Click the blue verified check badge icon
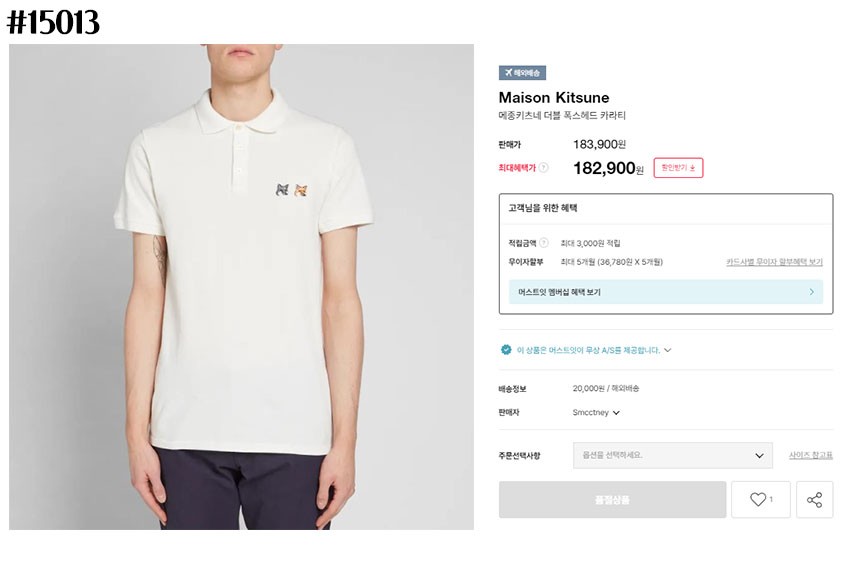Image resolution: width=860 pixels, height=578 pixels. pyautogui.click(x=506, y=350)
